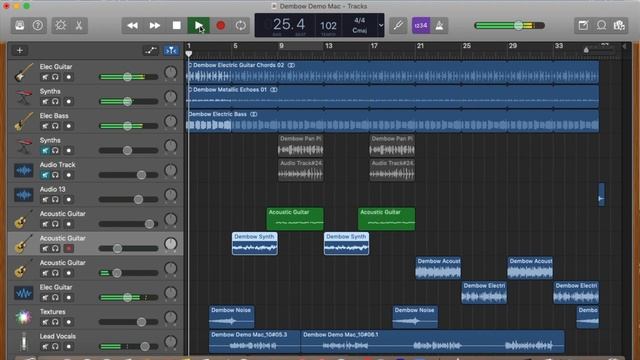The height and width of the screenshot is (360, 640).
Task: Select the first Dembow Pan Fl region
Action: point(300,146)
